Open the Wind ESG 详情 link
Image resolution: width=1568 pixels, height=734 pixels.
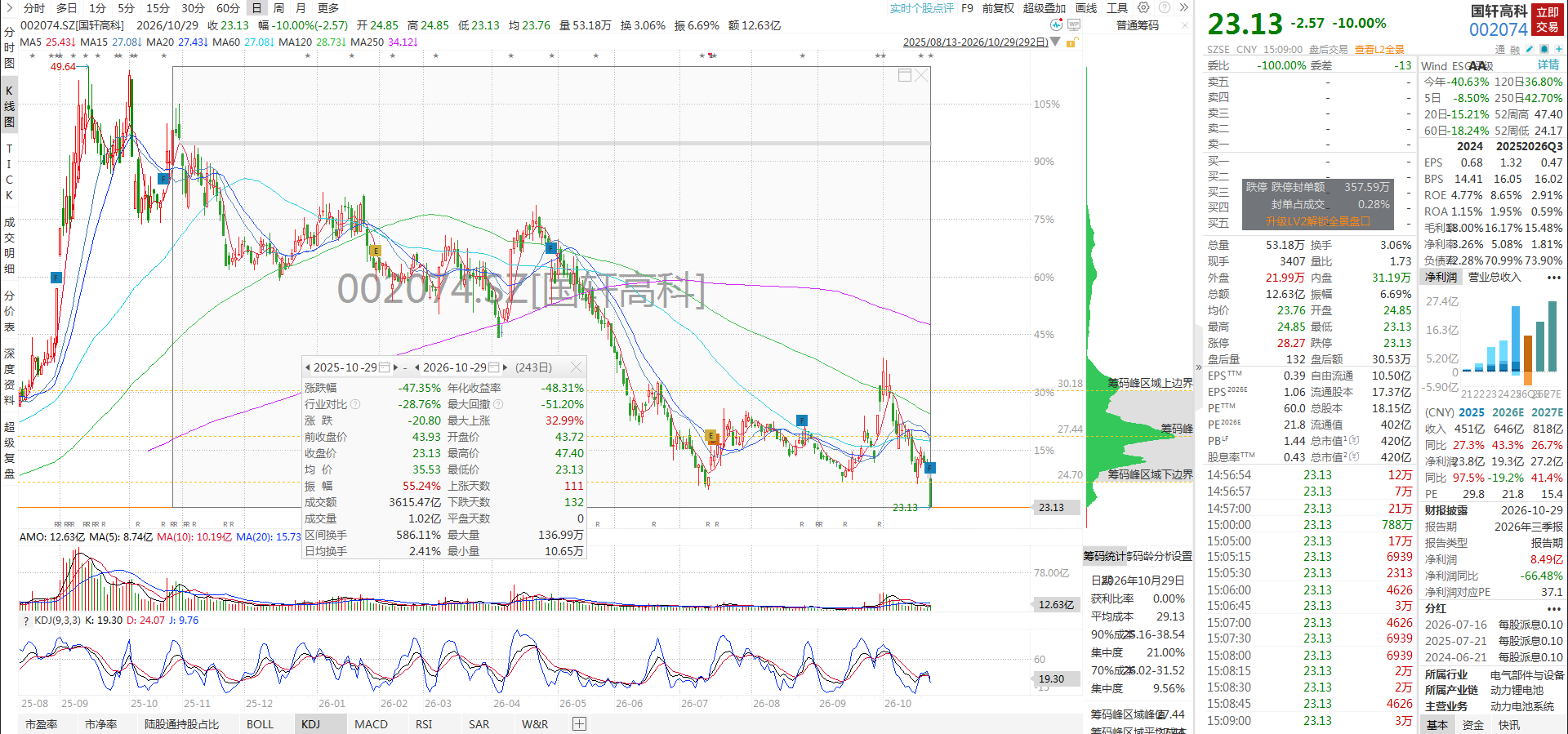click(1548, 65)
